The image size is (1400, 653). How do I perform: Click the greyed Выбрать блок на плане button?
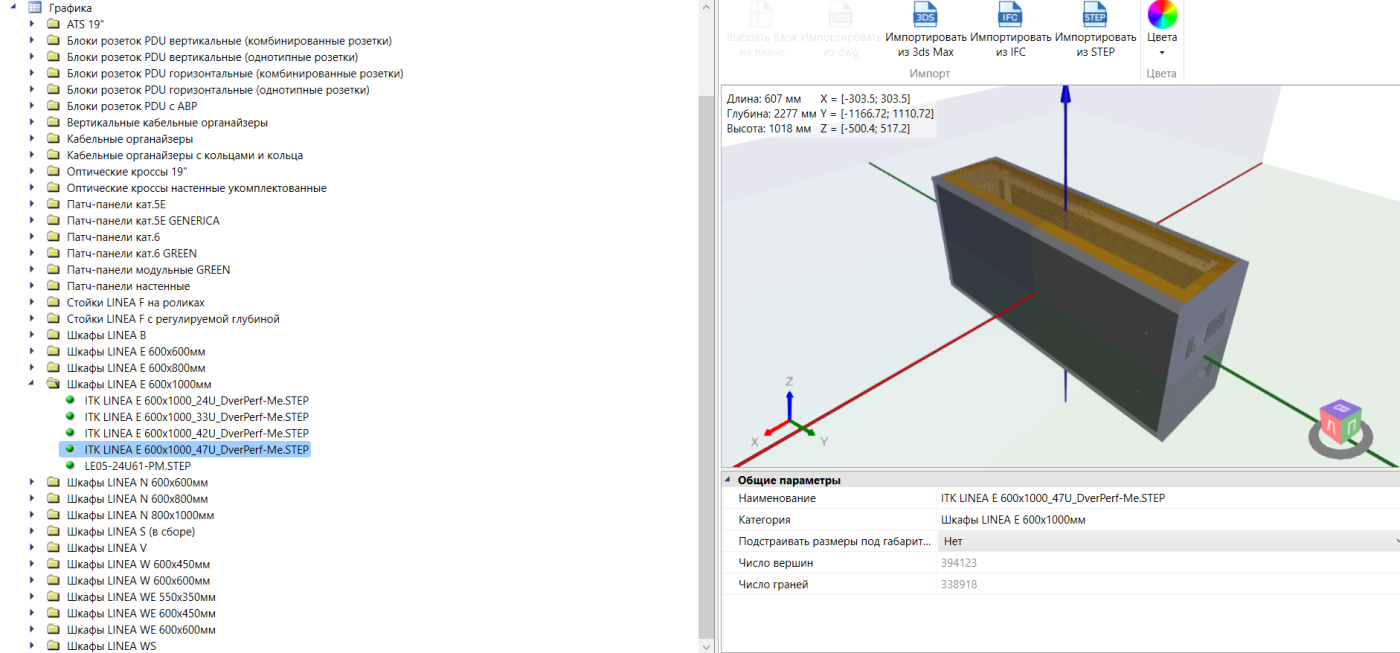point(762,30)
